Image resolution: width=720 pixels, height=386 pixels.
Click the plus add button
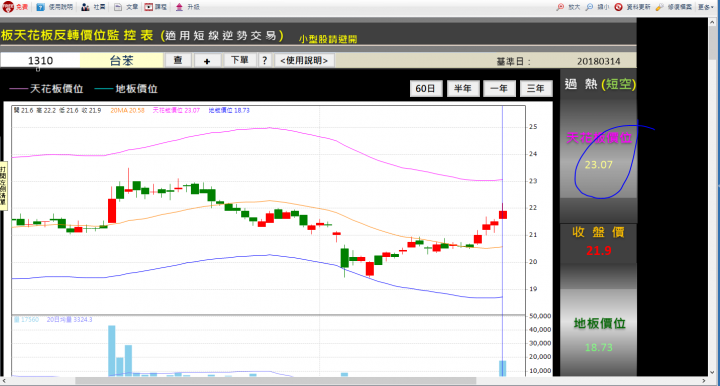point(207,61)
